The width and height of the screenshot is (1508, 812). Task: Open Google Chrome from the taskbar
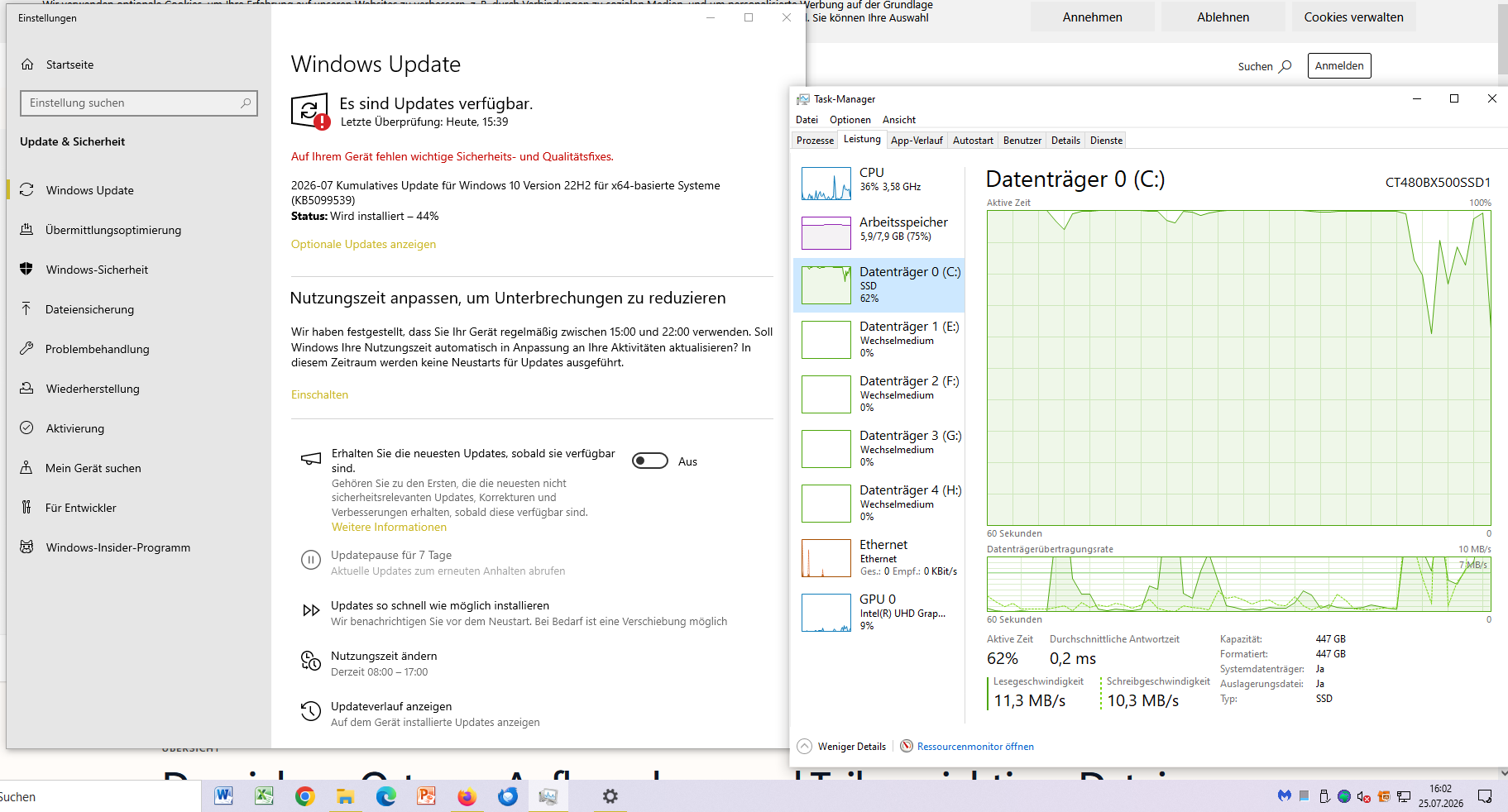[304, 796]
